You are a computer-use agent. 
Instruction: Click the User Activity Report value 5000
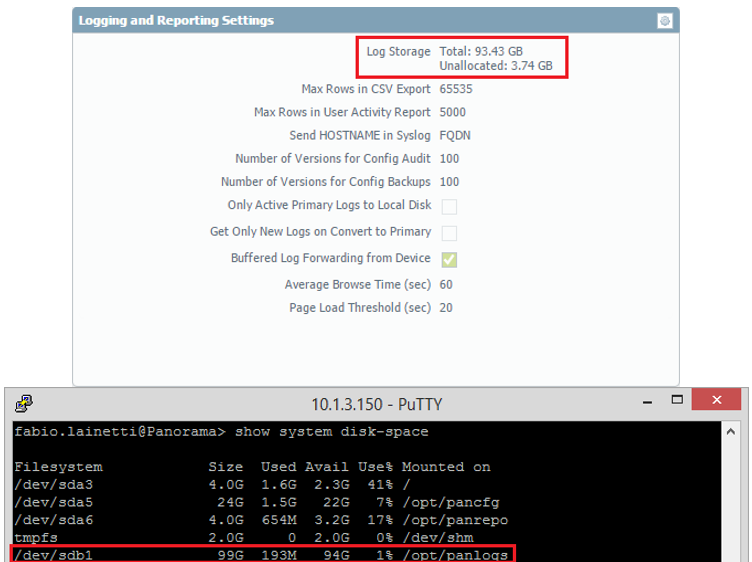click(x=452, y=113)
